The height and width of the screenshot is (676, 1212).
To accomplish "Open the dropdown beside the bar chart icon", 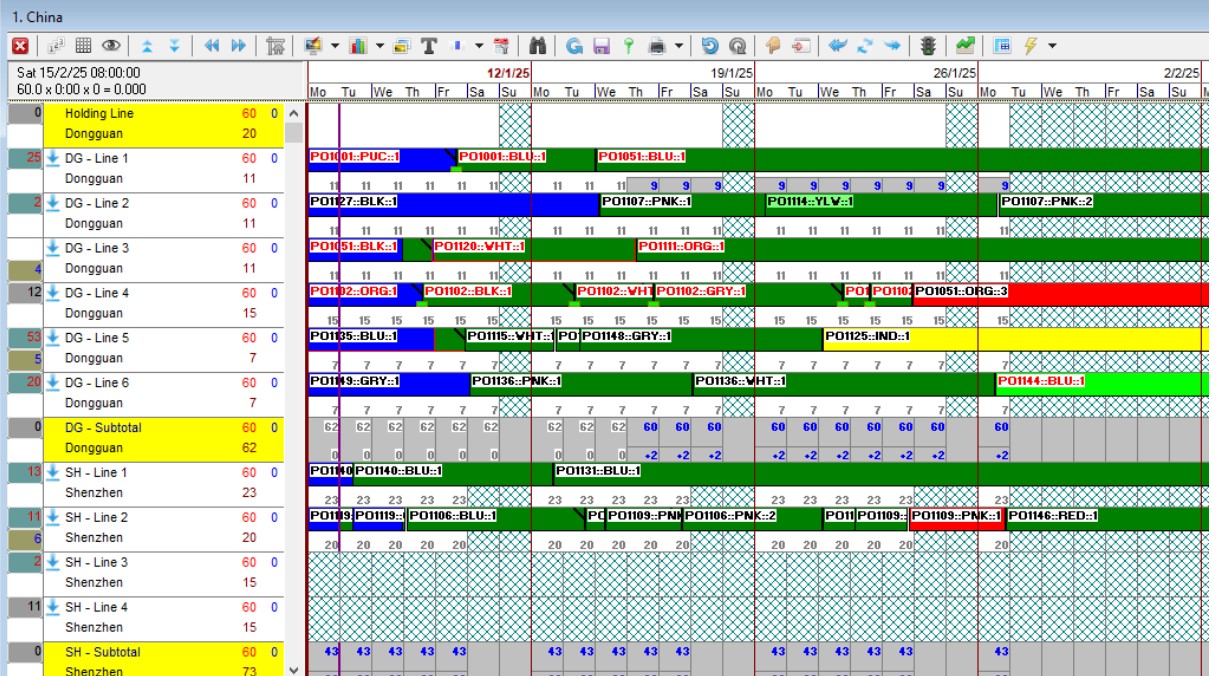I will 378,44.
